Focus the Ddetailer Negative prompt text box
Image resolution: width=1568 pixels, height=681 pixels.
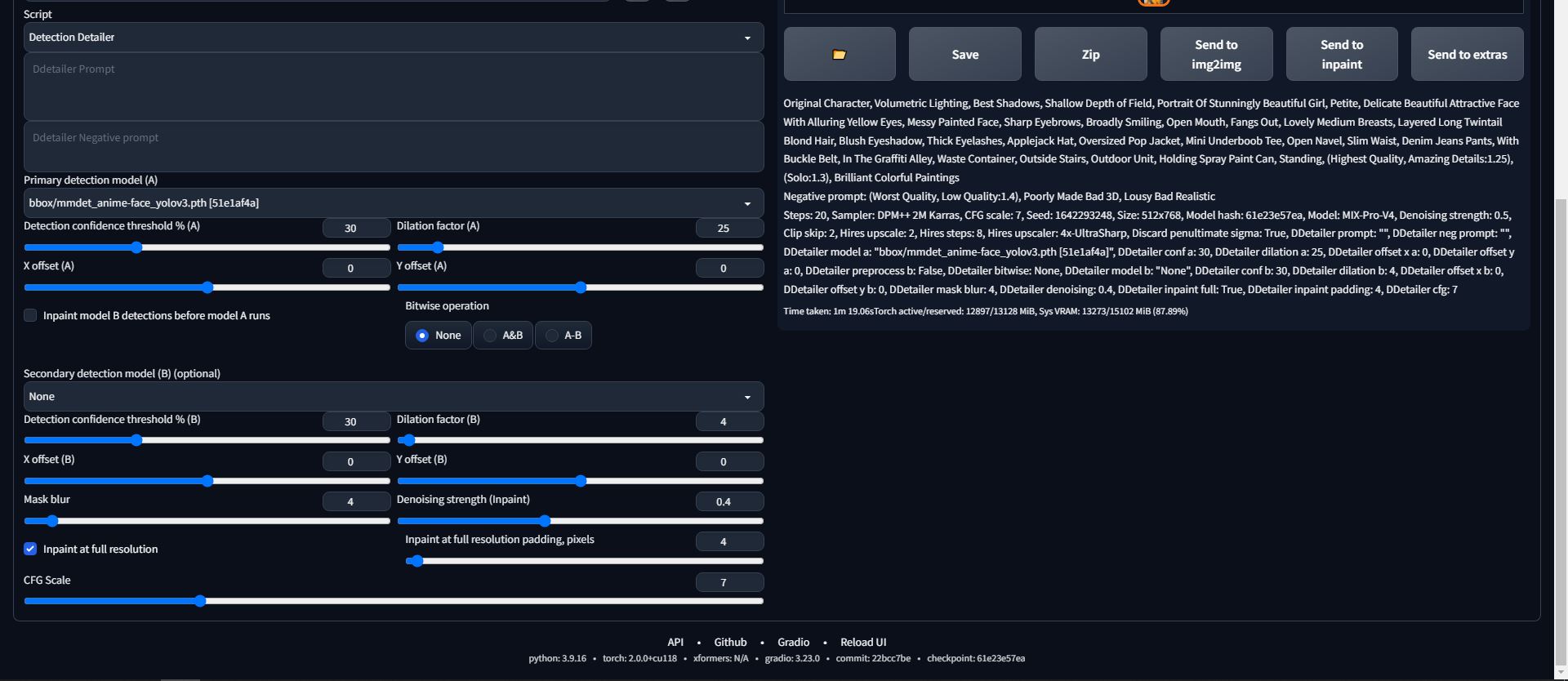pos(393,147)
